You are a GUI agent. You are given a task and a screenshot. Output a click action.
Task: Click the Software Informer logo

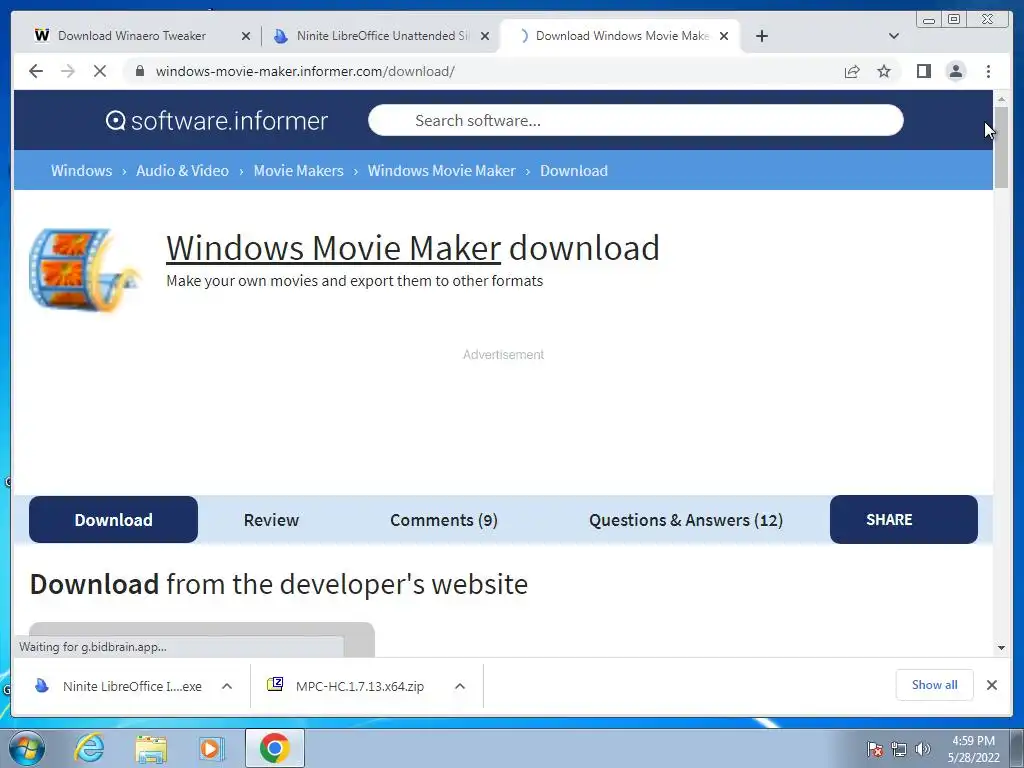pyautogui.click(x=216, y=121)
